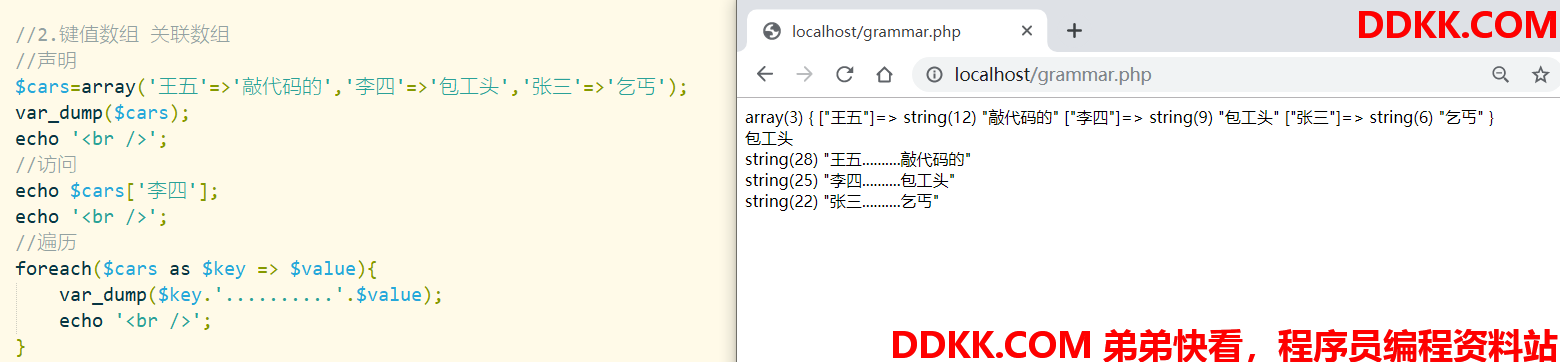
Task: Click the comment line '//2.键值数组 关联数组'
Action: click(x=123, y=35)
